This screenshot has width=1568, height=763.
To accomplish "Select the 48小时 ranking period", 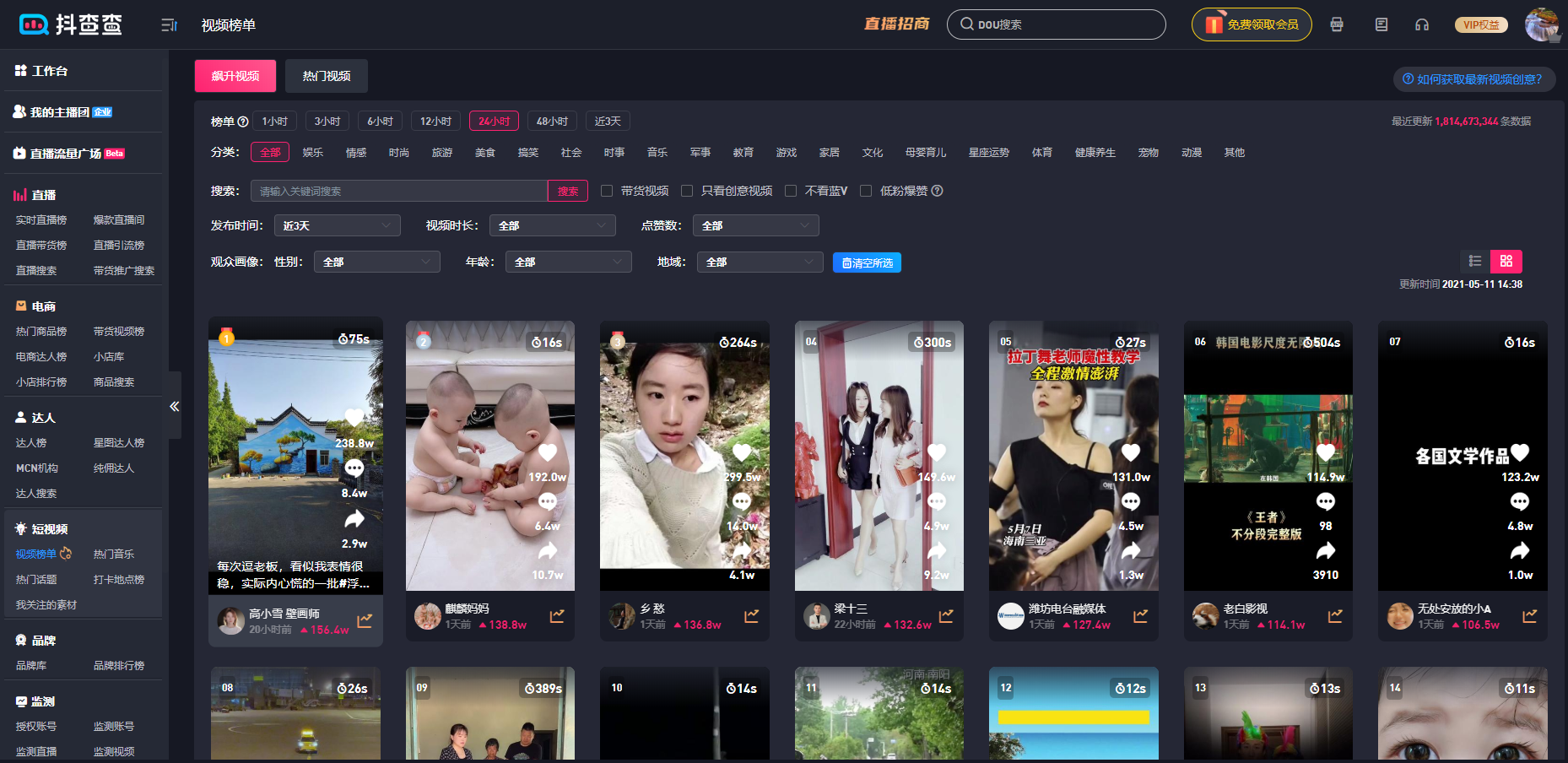I will coord(552,122).
